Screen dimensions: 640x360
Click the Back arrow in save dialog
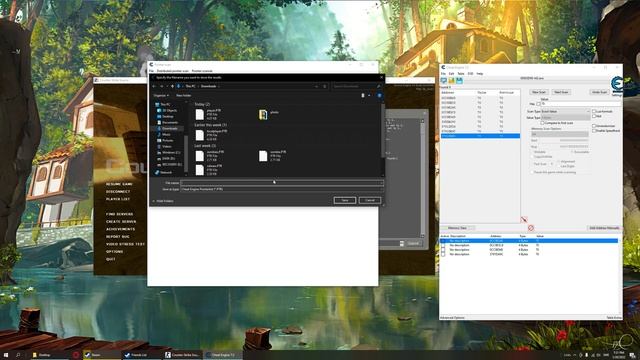(154, 86)
